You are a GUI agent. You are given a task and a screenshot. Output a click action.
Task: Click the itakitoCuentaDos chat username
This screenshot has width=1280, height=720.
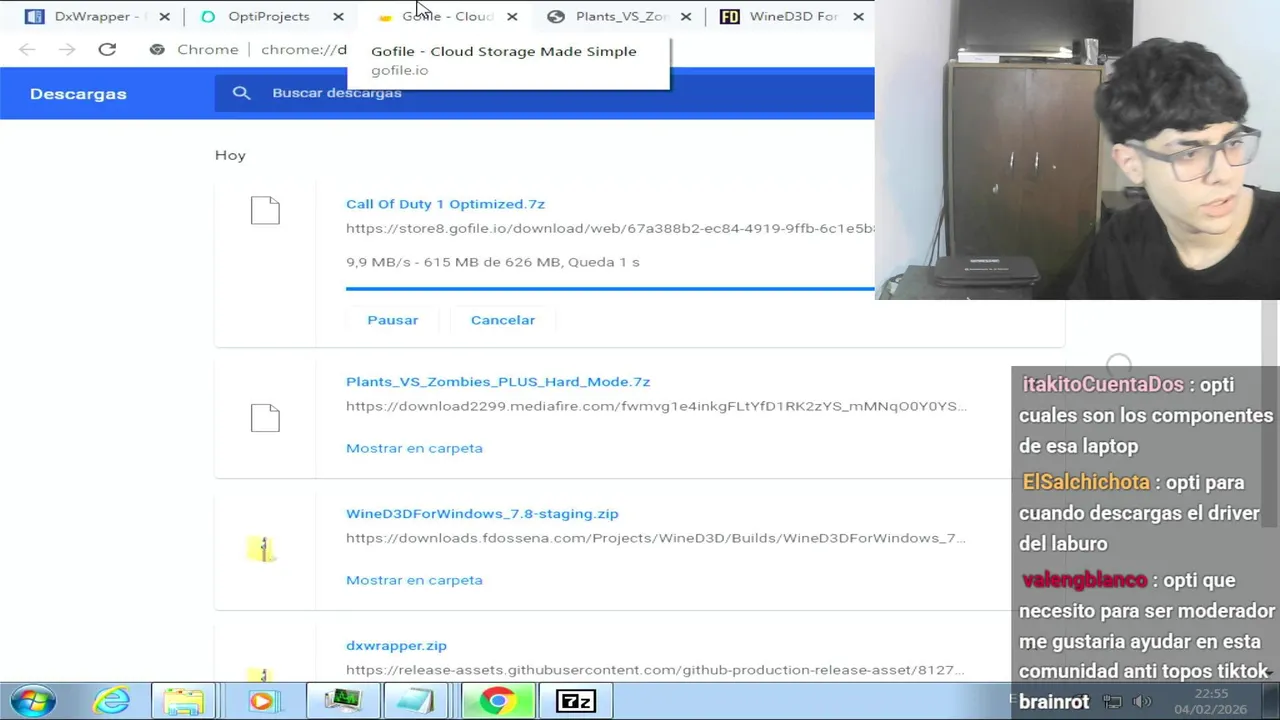coord(1103,385)
